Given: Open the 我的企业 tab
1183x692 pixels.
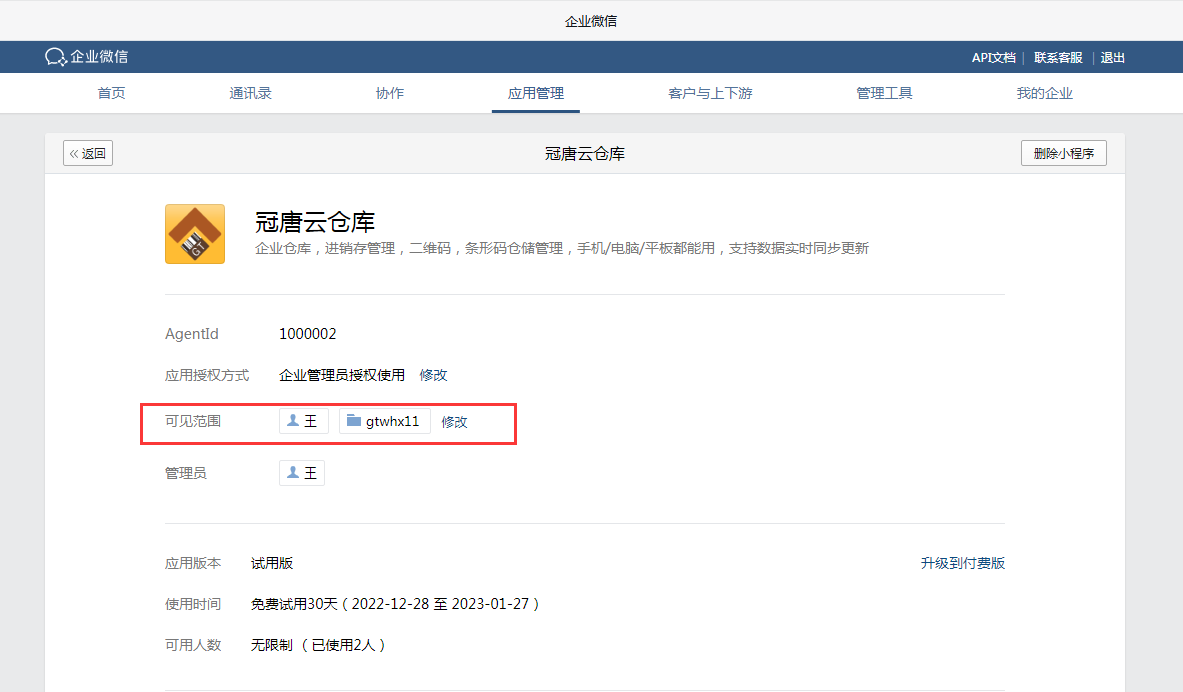Looking at the screenshot, I should [1044, 93].
